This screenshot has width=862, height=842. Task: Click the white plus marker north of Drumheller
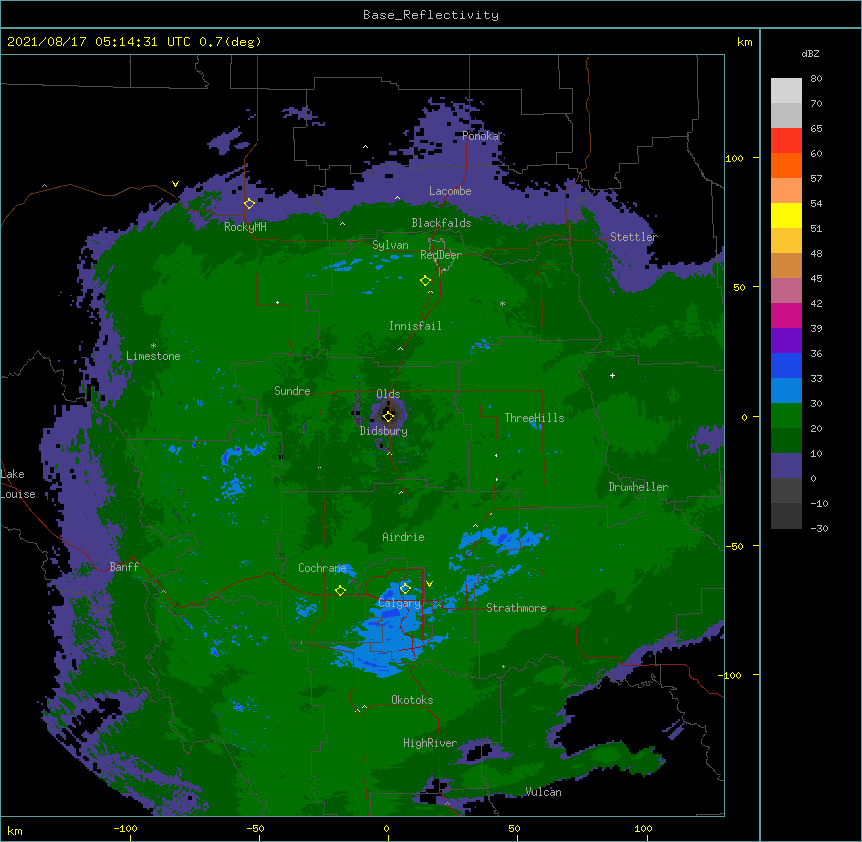[x=612, y=375]
